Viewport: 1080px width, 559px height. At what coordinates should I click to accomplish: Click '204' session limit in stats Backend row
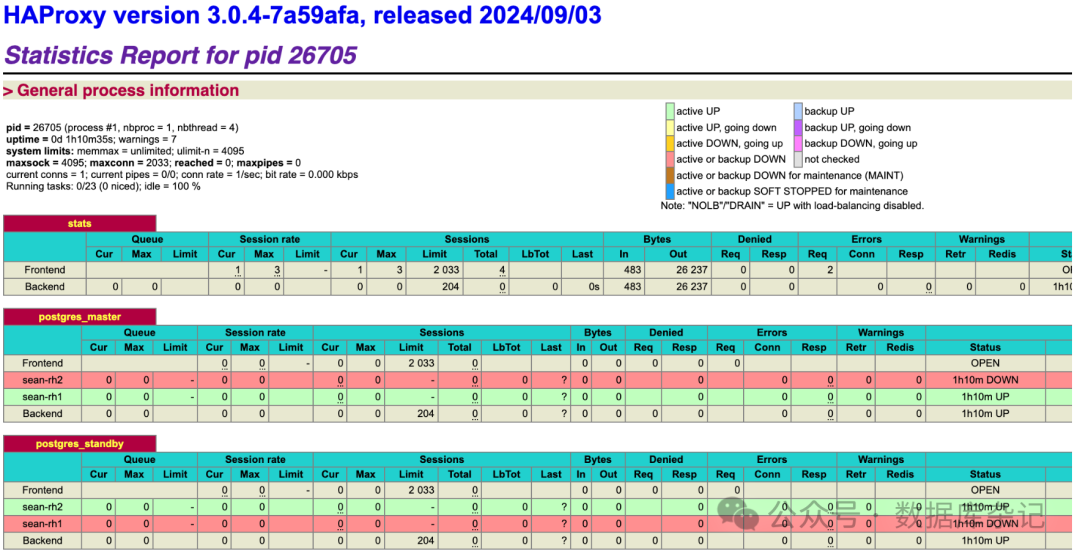tap(451, 286)
